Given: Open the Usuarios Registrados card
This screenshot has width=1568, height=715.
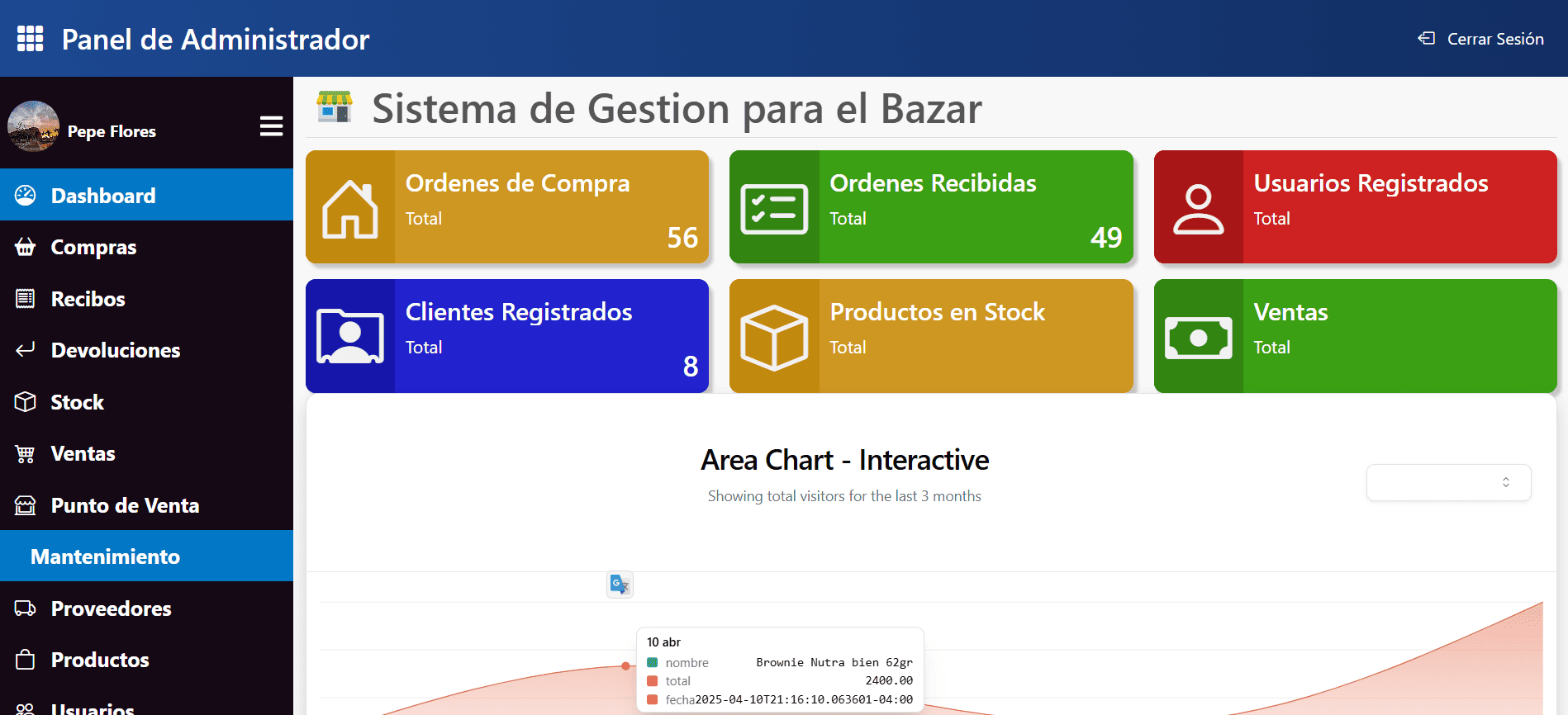Looking at the screenshot, I should [1356, 206].
